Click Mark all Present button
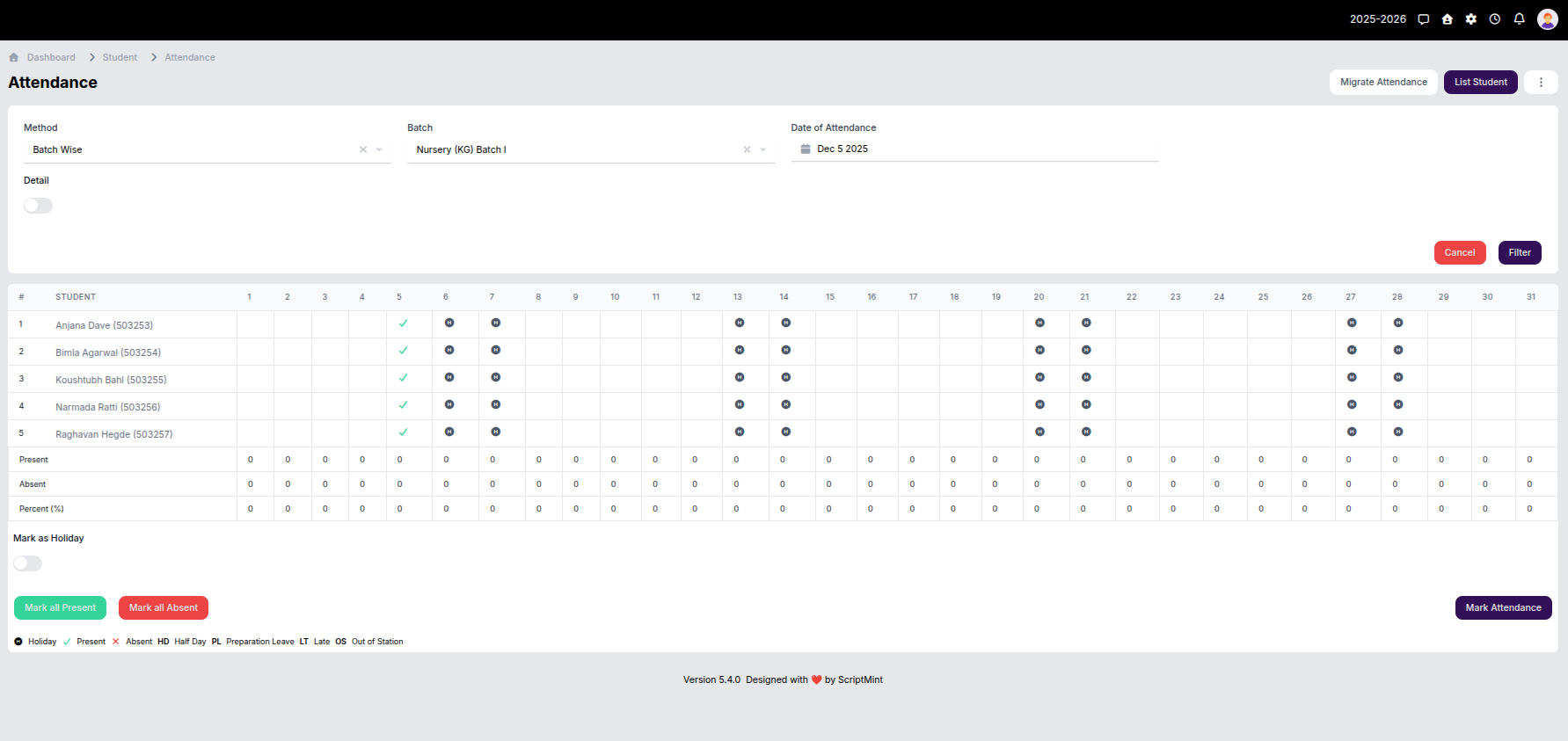1568x741 pixels. tap(60, 607)
